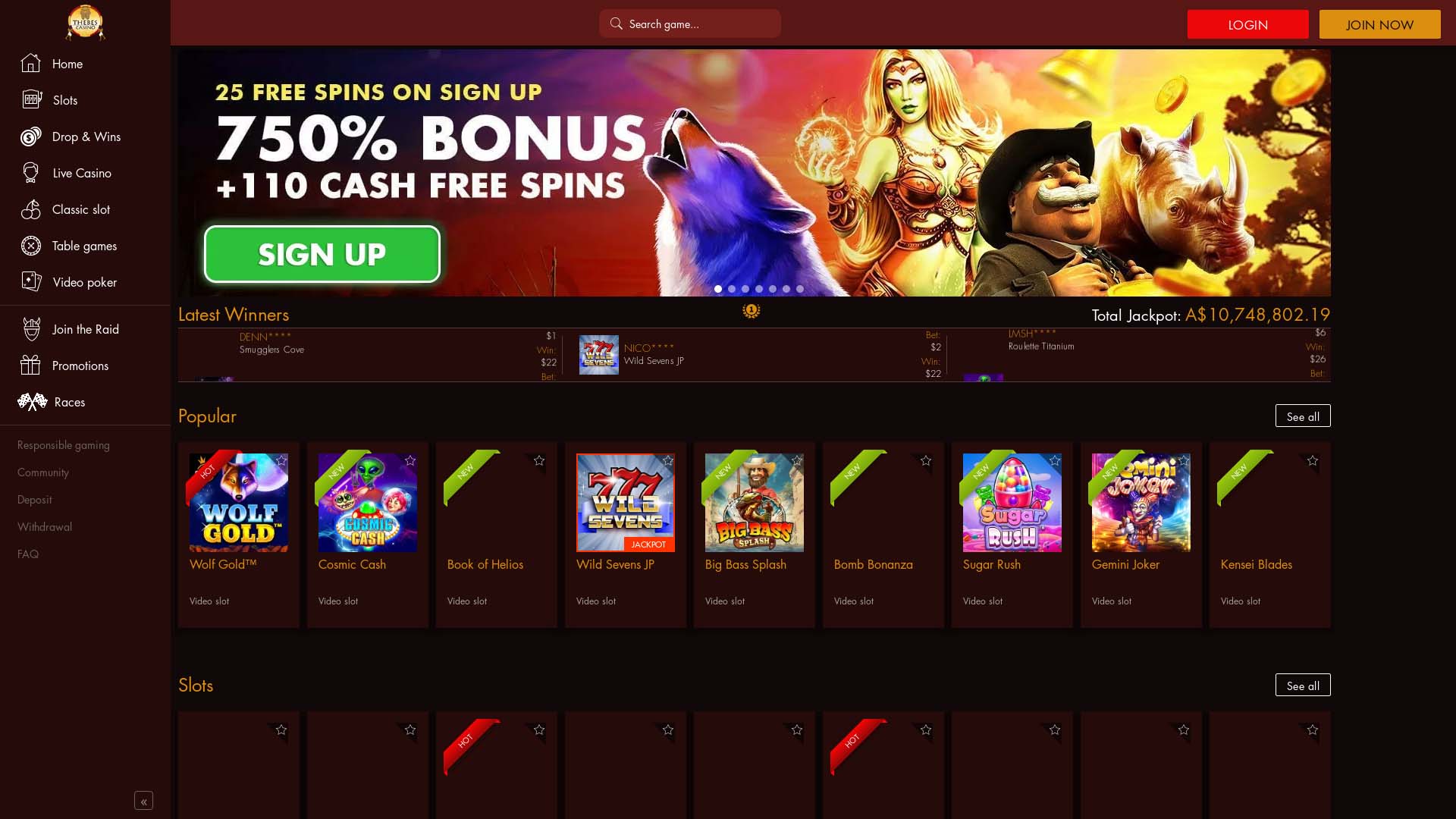Click the Races checkered flags icon
The width and height of the screenshot is (1456, 819).
point(33,402)
